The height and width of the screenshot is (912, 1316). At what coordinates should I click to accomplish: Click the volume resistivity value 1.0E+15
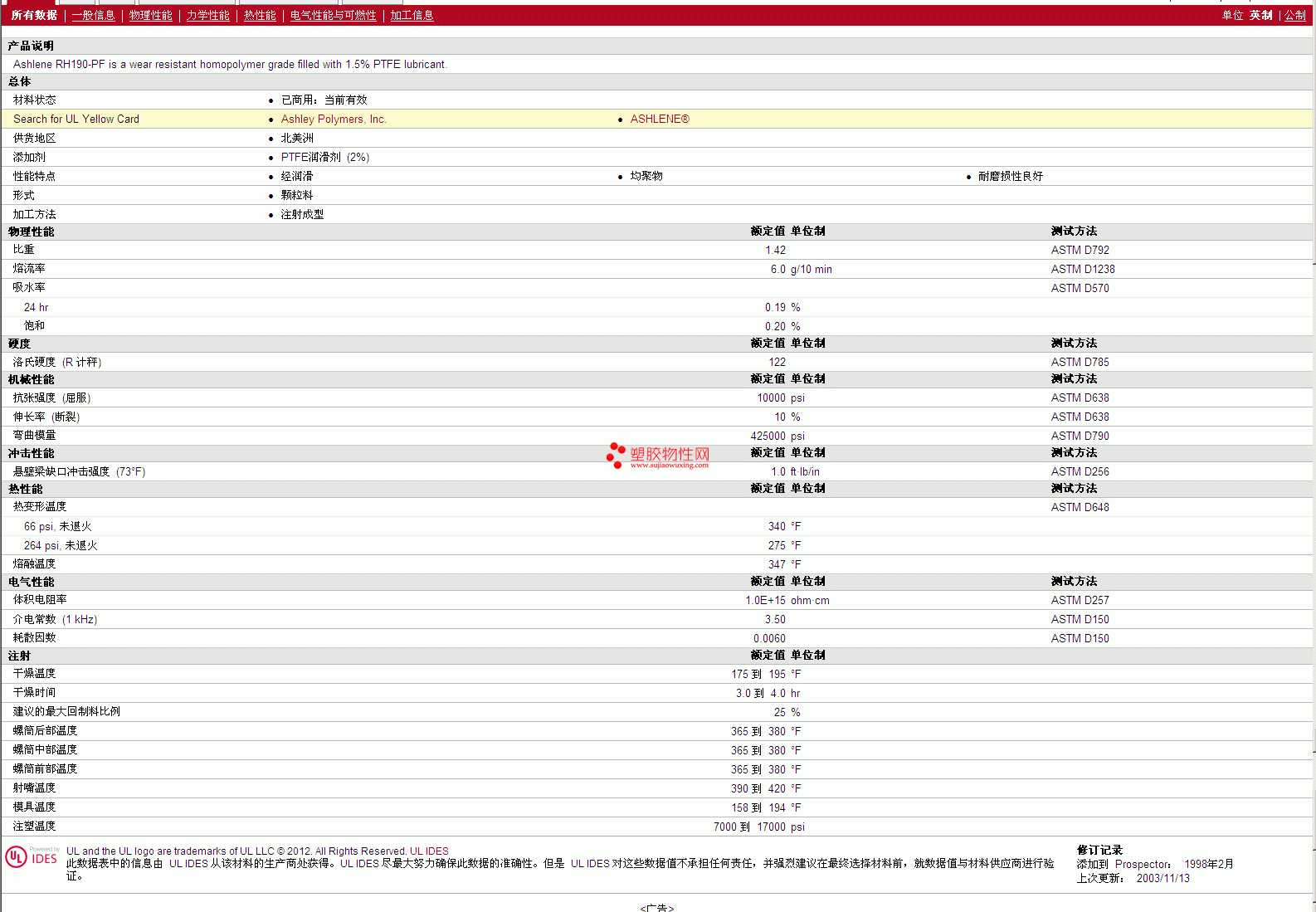point(765,600)
